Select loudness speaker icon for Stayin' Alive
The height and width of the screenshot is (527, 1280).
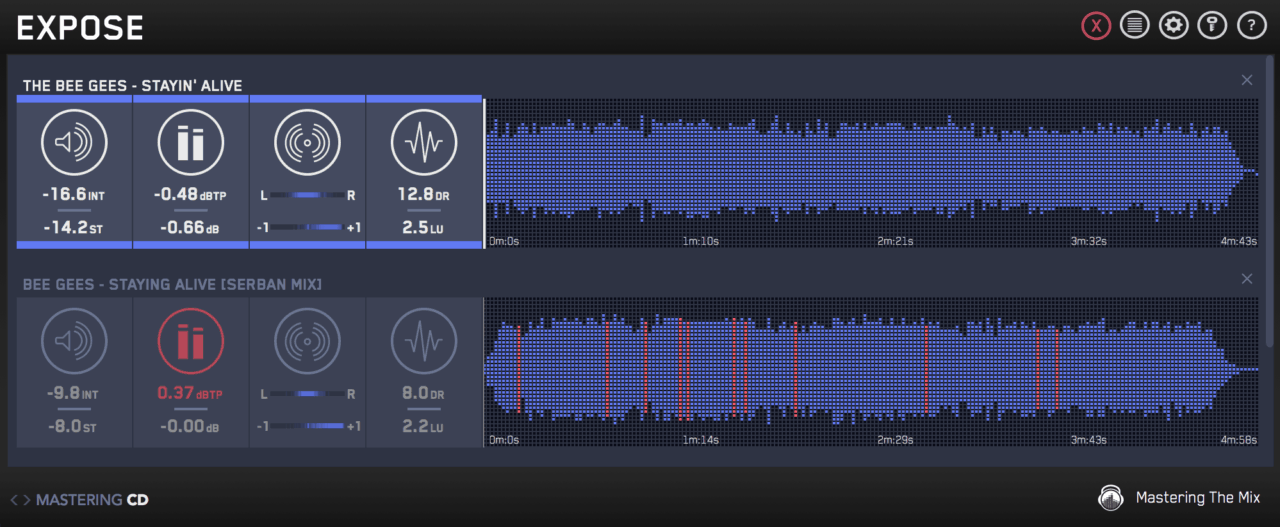[x=75, y=143]
